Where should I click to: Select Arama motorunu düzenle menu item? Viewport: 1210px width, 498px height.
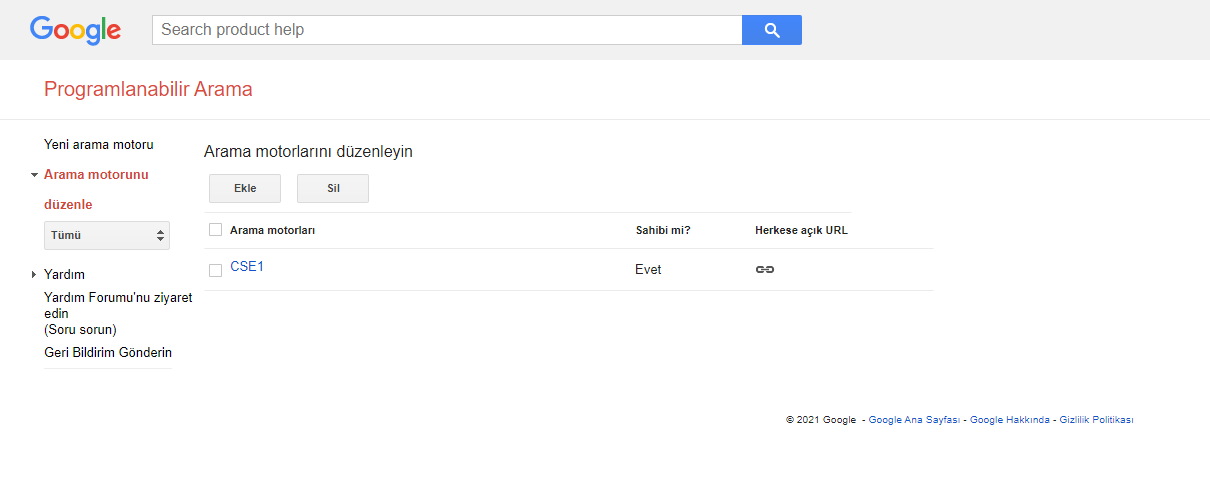[x=96, y=190]
